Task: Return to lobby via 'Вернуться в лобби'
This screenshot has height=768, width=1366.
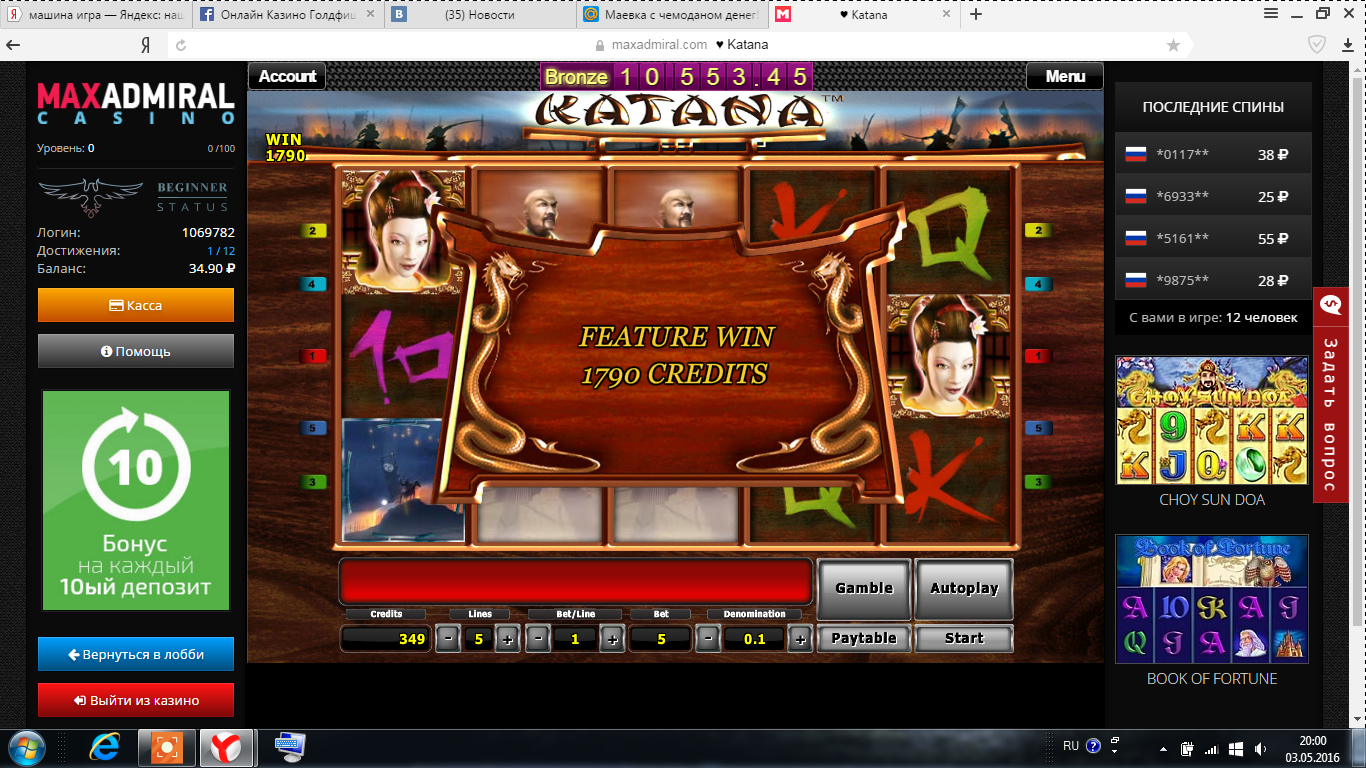Action: (x=136, y=654)
